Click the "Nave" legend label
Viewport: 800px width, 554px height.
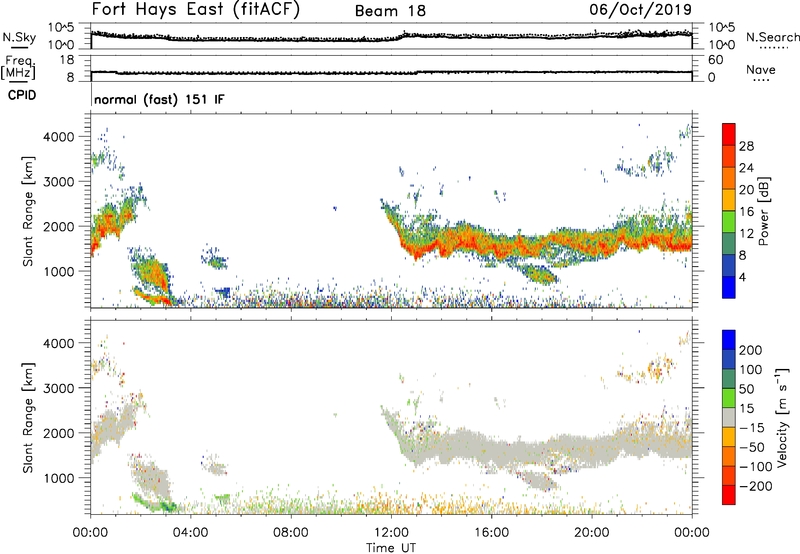(x=761, y=70)
